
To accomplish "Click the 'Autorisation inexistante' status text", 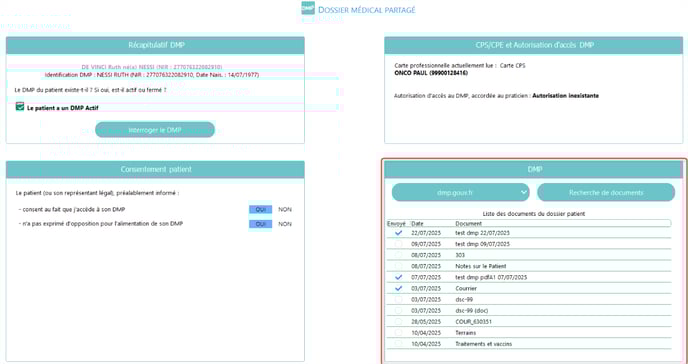I will click(566, 96).
